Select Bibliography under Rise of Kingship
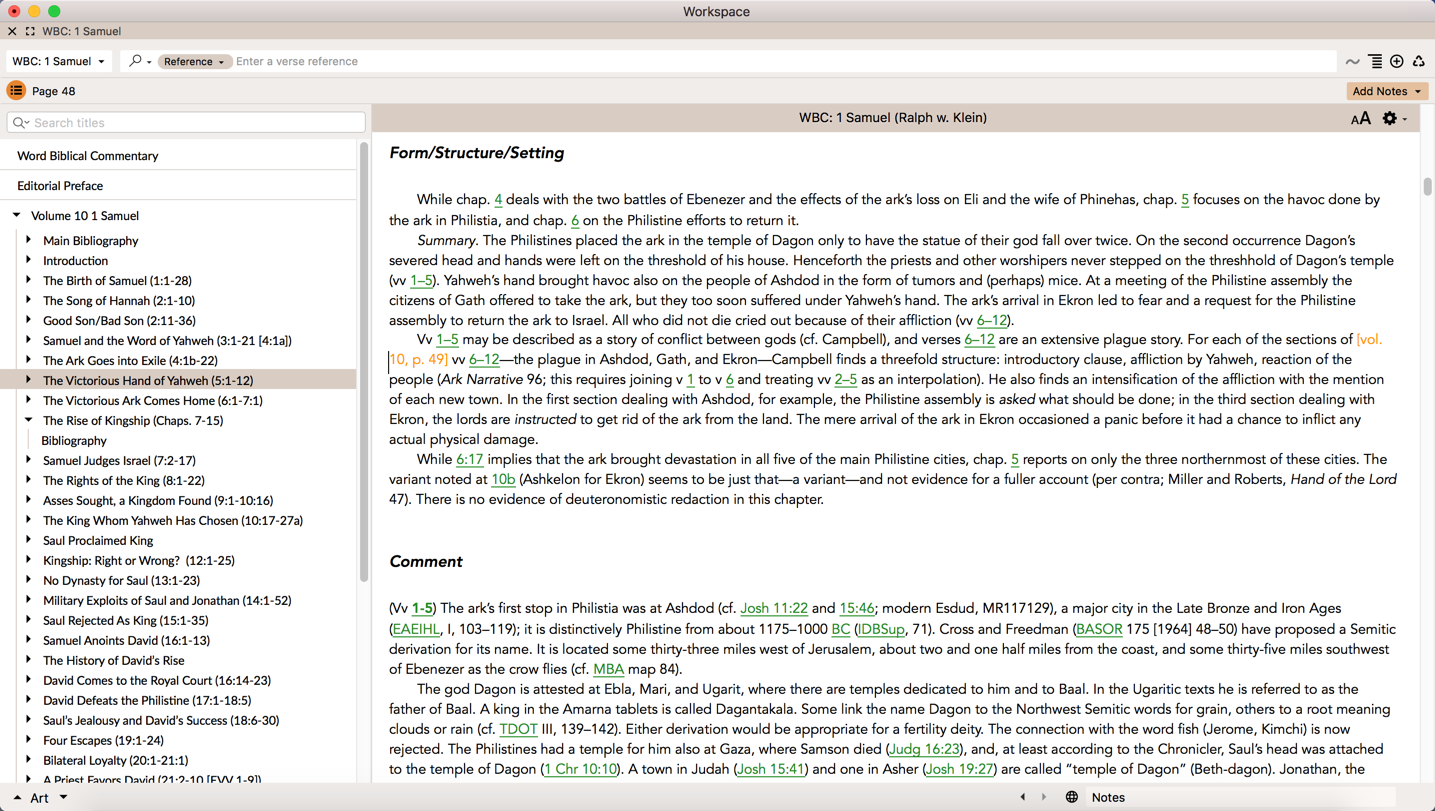This screenshot has height=811, width=1435. [74, 441]
